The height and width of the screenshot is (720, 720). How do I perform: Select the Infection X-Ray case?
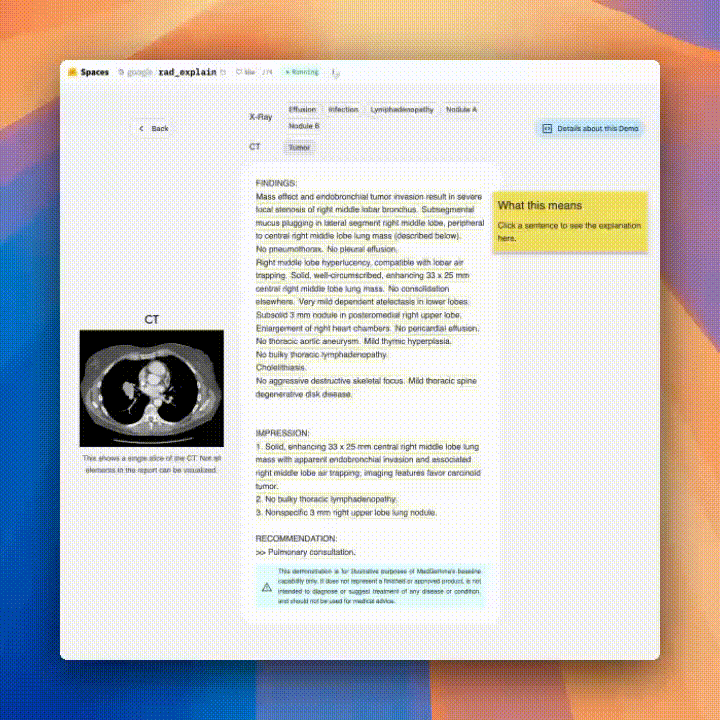343,109
